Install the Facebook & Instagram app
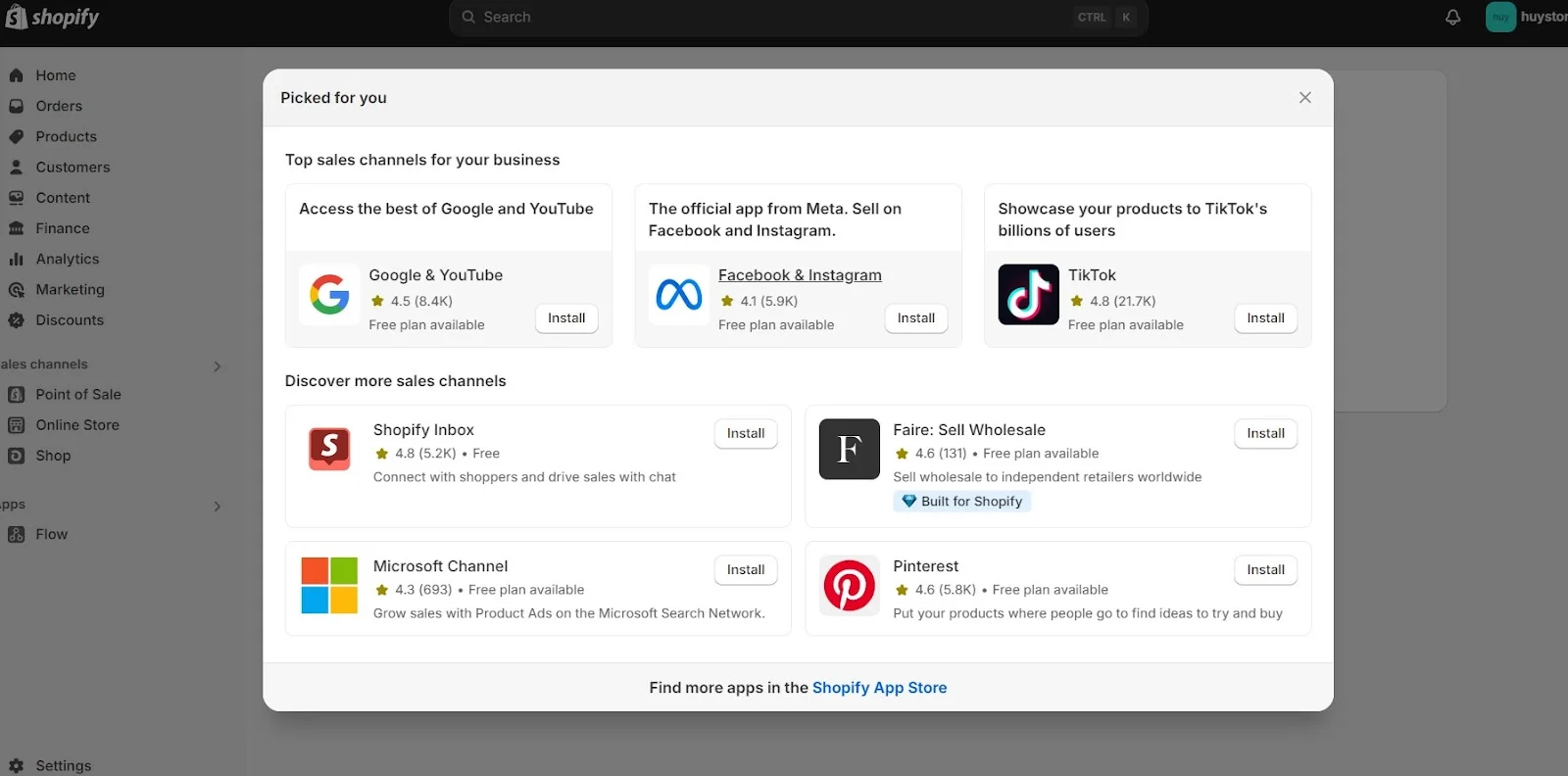 click(x=916, y=318)
